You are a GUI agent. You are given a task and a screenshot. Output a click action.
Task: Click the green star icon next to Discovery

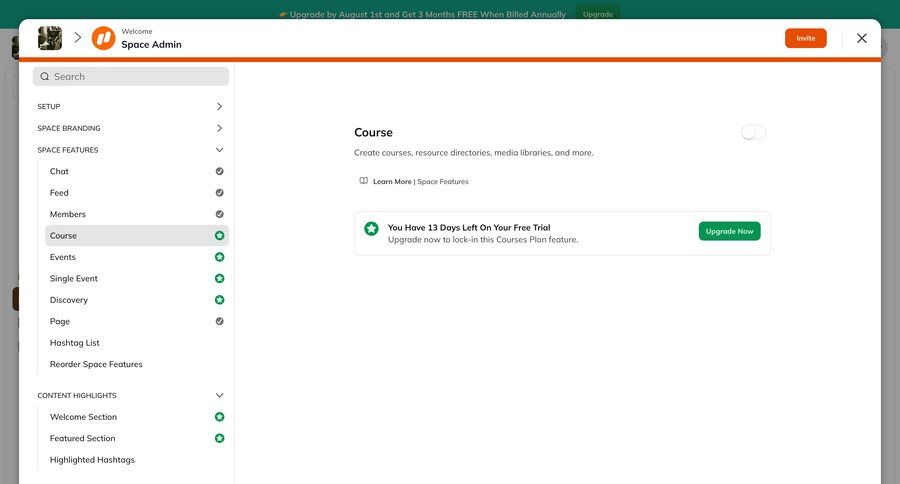pos(219,300)
